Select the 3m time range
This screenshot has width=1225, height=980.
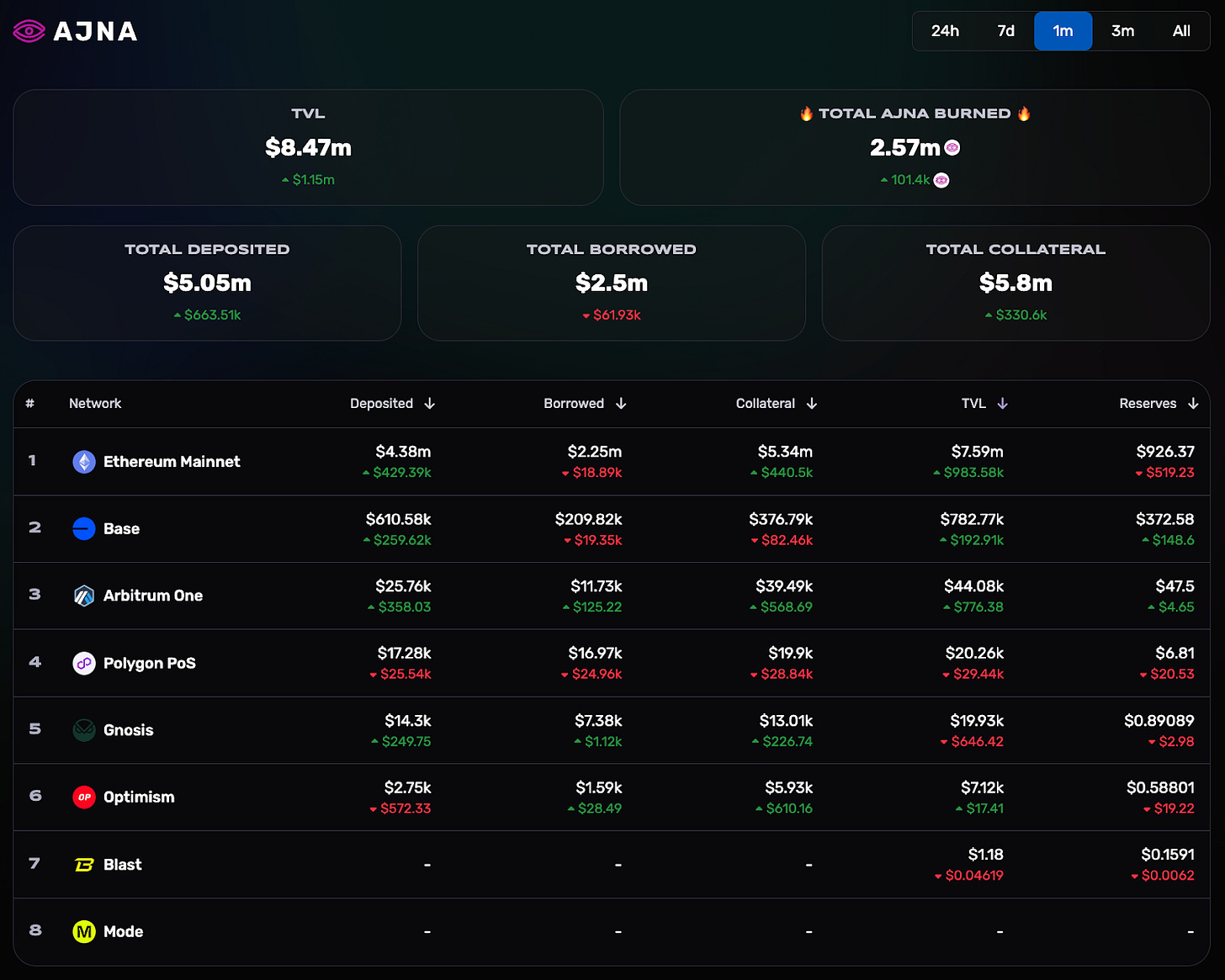point(1122,31)
